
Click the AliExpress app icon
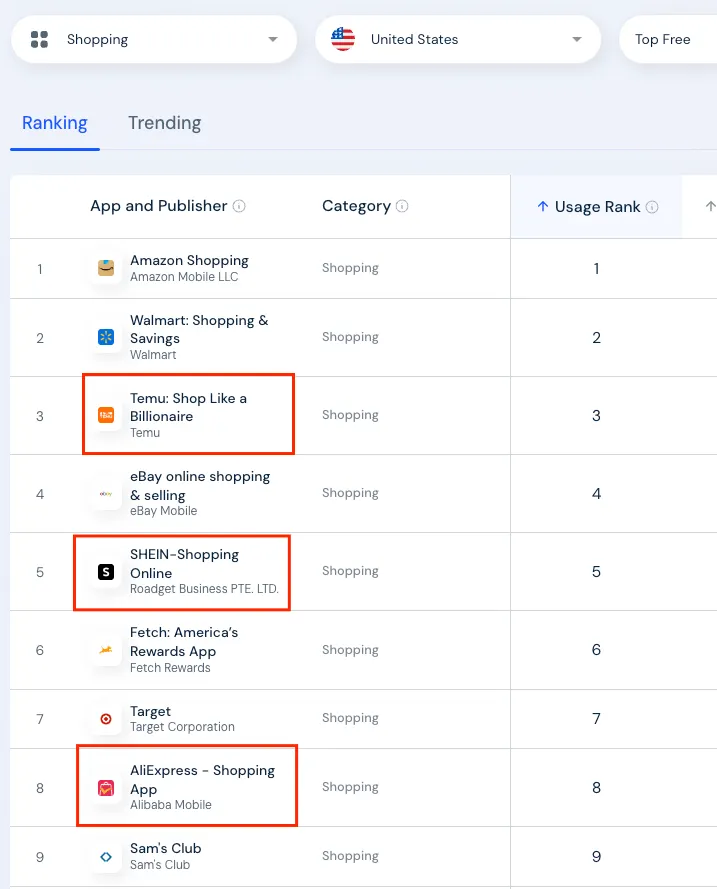pyautogui.click(x=106, y=788)
